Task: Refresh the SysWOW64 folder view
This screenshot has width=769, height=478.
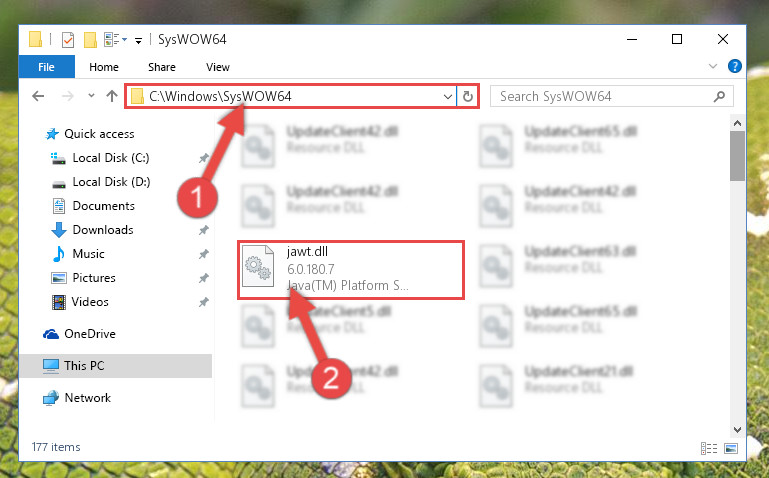Action: [x=468, y=96]
